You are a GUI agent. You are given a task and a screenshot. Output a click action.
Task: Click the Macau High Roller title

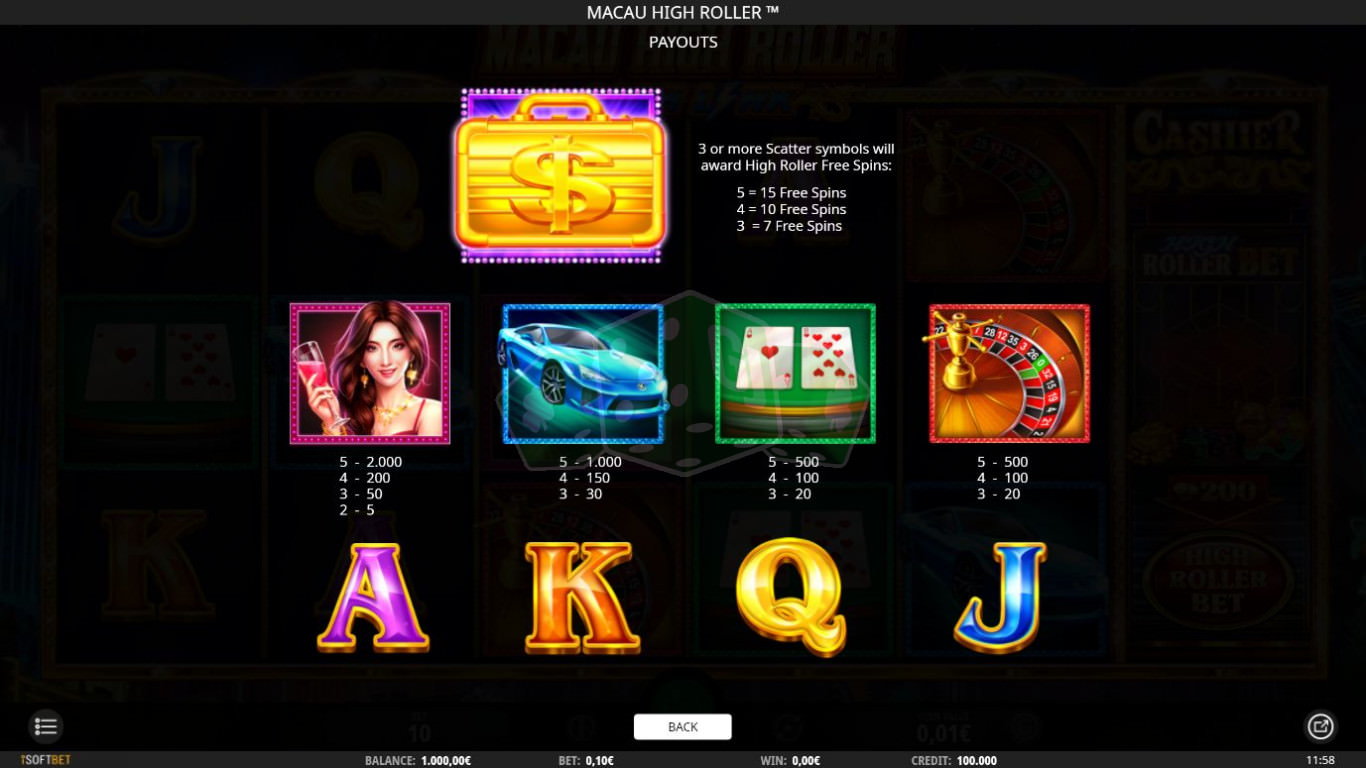(x=683, y=12)
